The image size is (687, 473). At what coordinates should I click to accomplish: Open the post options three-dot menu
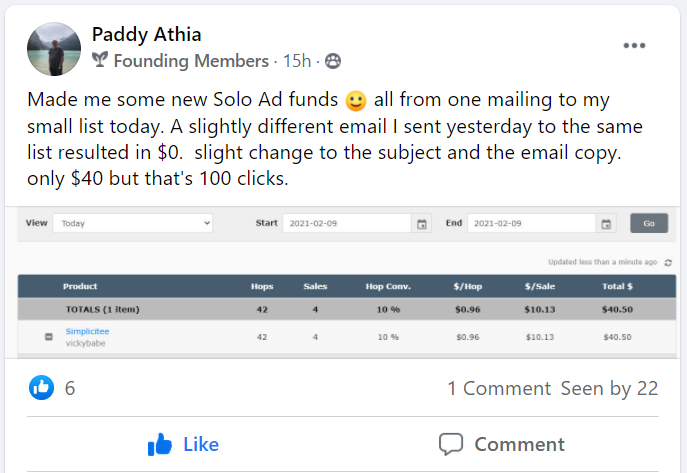click(x=634, y=46)
